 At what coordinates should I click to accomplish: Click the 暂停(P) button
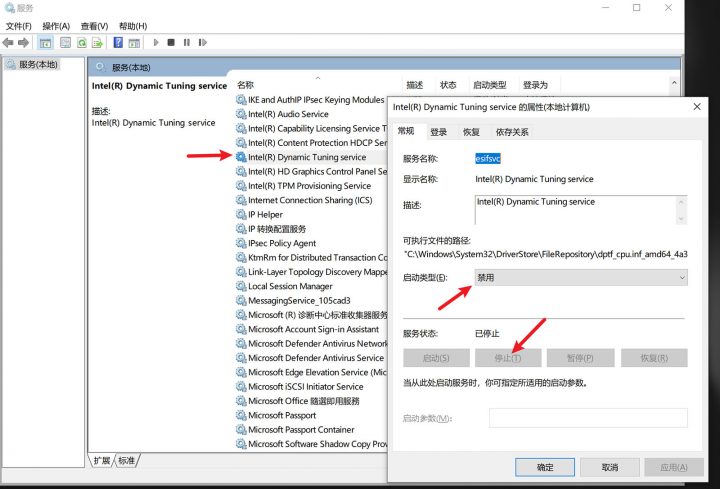point(580,358)
